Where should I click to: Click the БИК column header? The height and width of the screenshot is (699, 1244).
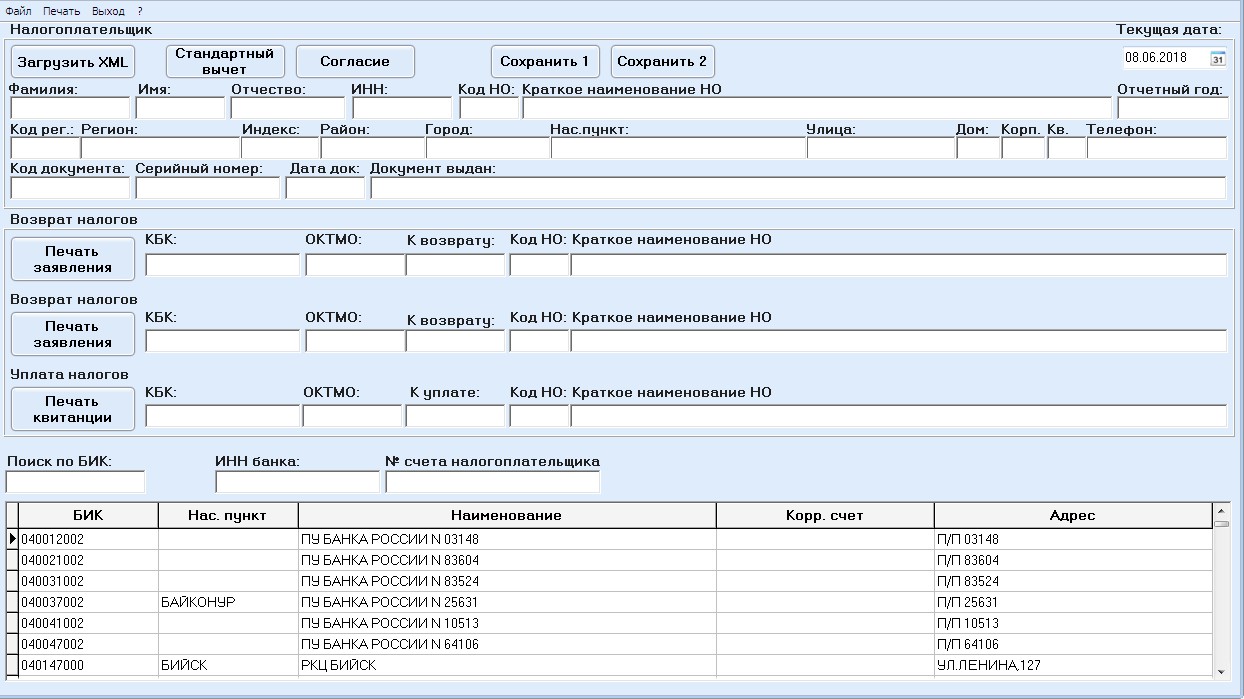click(x=88, y=516)
